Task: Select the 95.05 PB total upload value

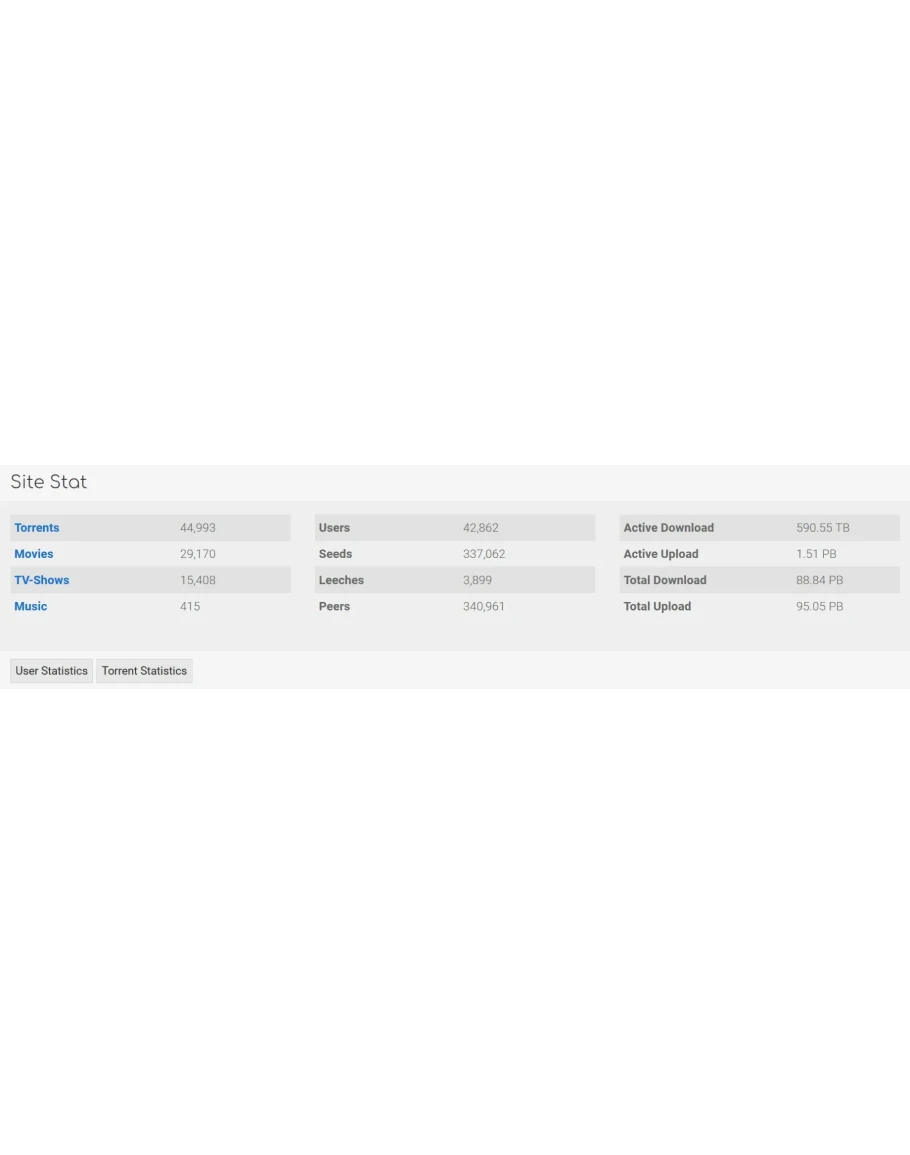Action: tap(819, 606)
